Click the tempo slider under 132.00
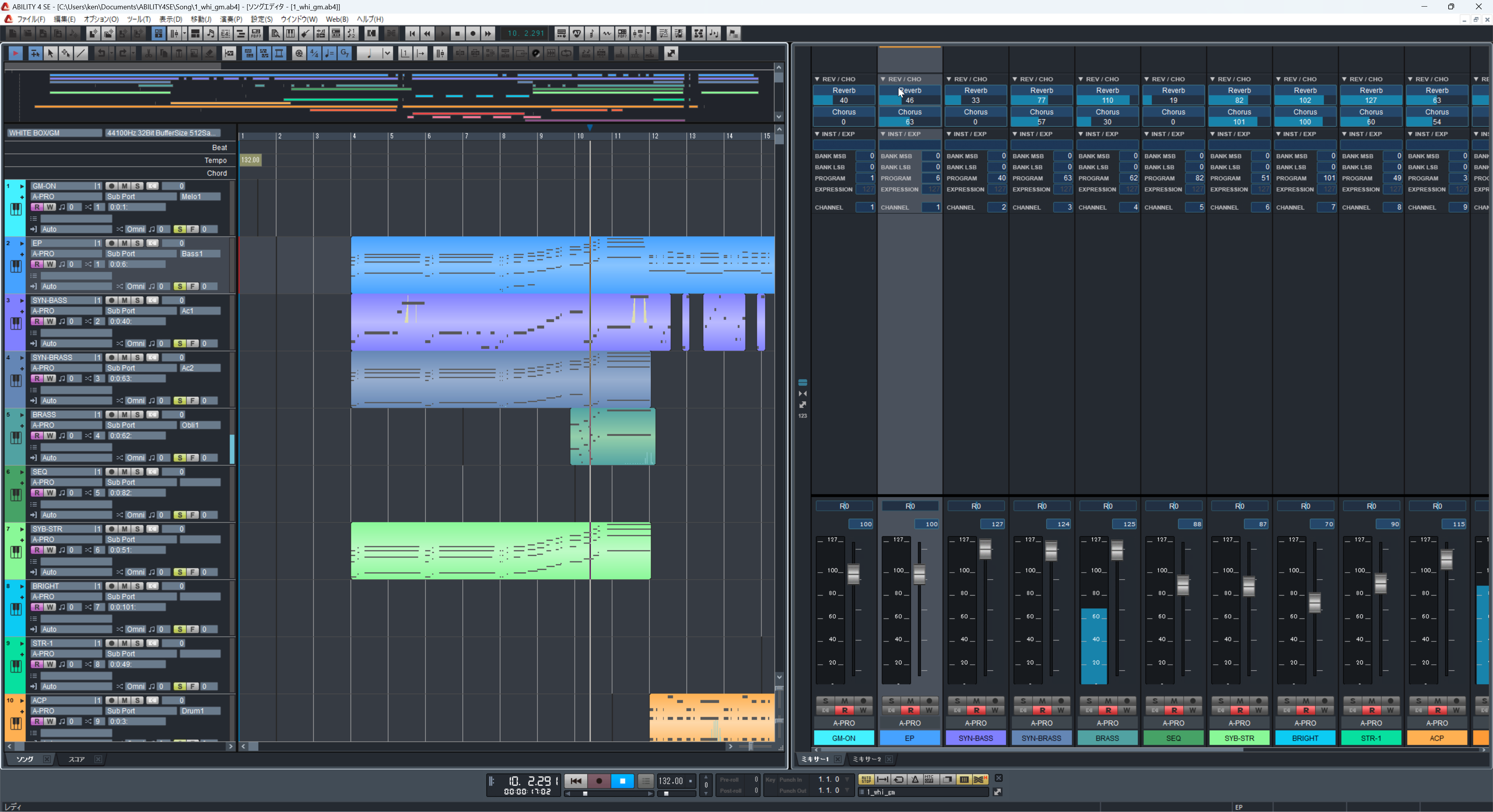This screenshot has height=812, width=1493. (x=677, y=793)
